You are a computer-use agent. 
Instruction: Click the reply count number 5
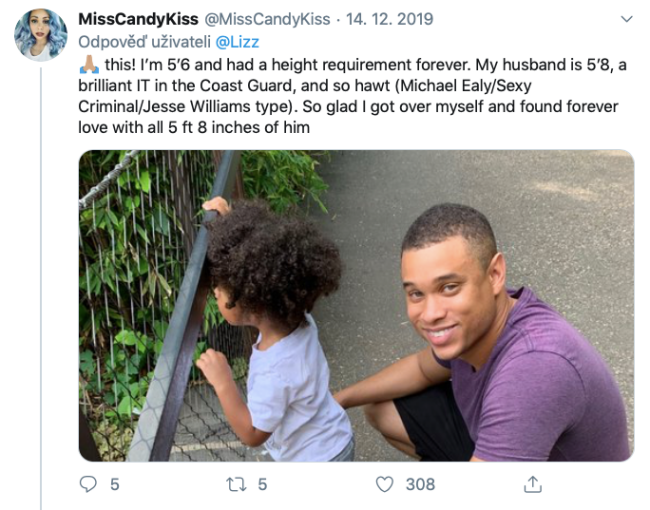point(115,484)
